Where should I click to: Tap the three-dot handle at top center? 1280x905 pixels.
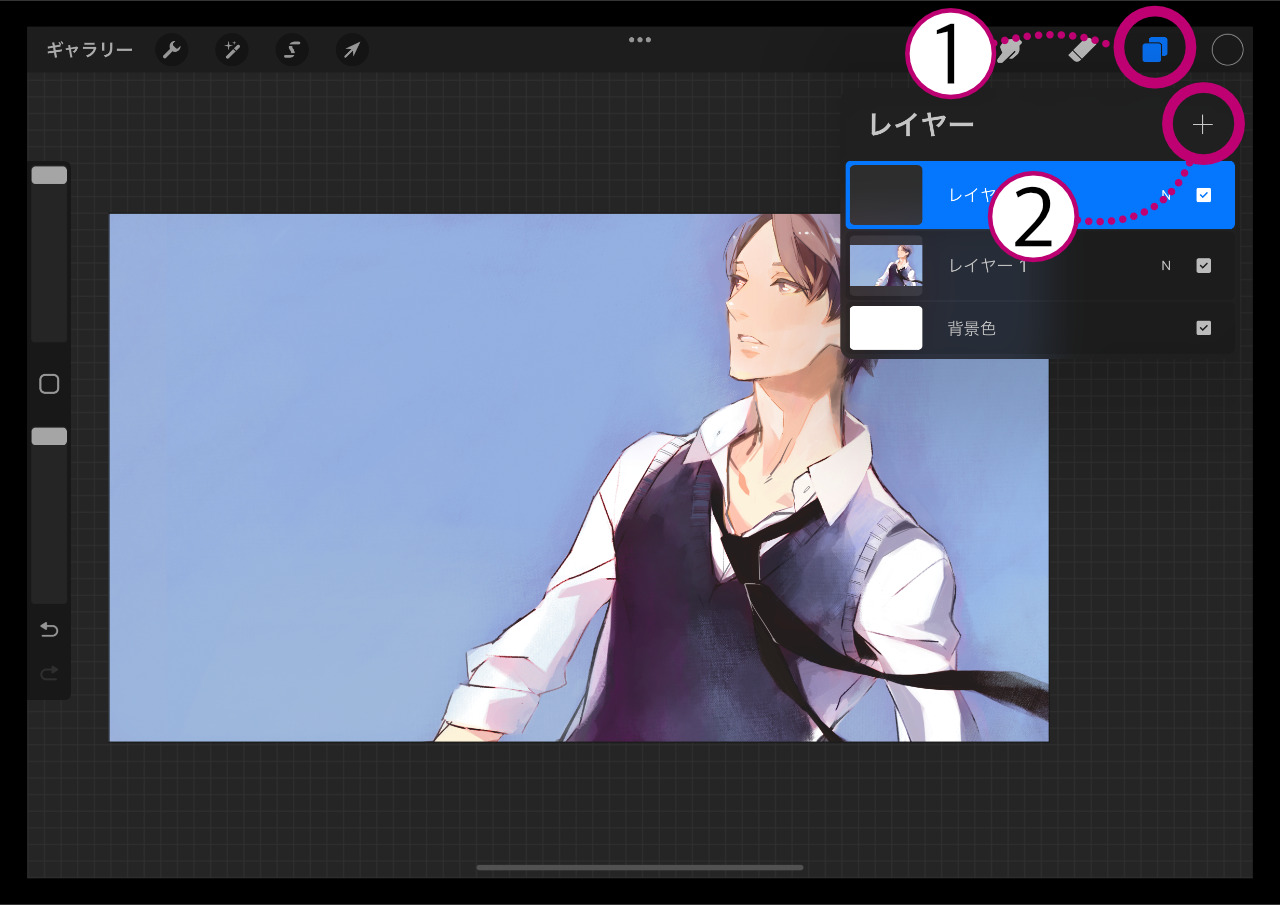tap(640, 40)
